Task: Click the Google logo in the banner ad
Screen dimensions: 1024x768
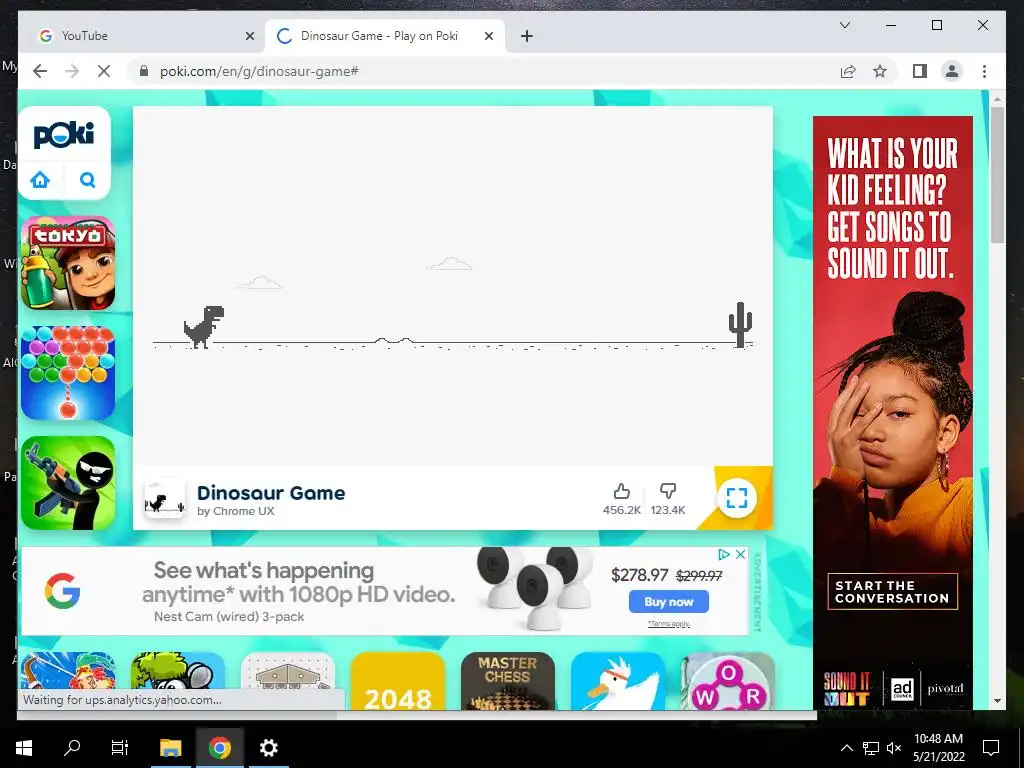Action: pos(63,591)
